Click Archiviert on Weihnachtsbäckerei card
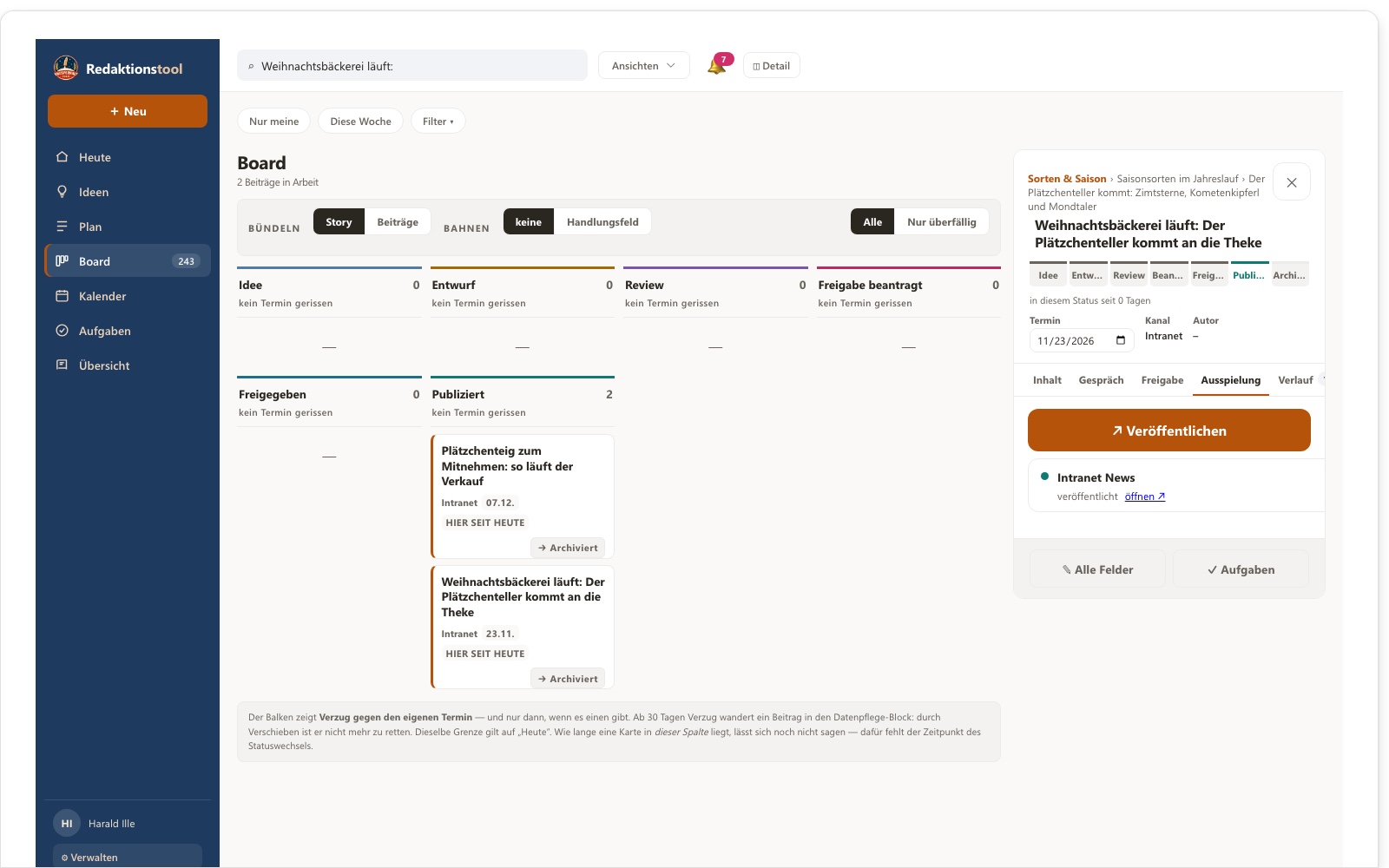 pyautogui.click(x=568, y=679)
